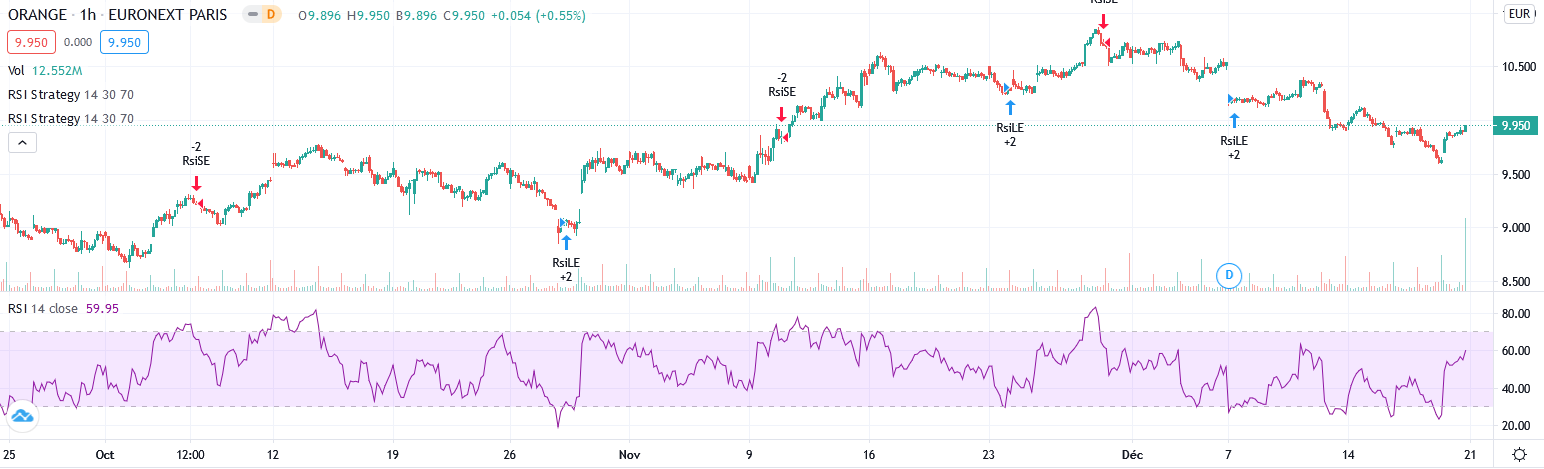
Task: Click the blue 9.950 buy price button
Action: [x=127, y=42]
